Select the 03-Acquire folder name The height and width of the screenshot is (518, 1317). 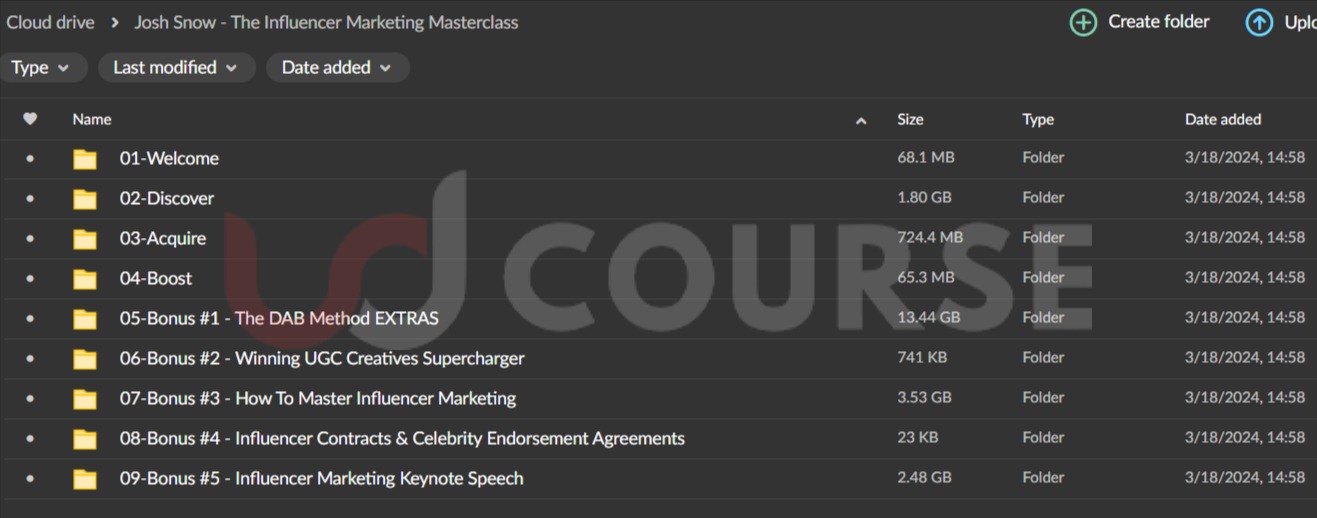[163, 238]
